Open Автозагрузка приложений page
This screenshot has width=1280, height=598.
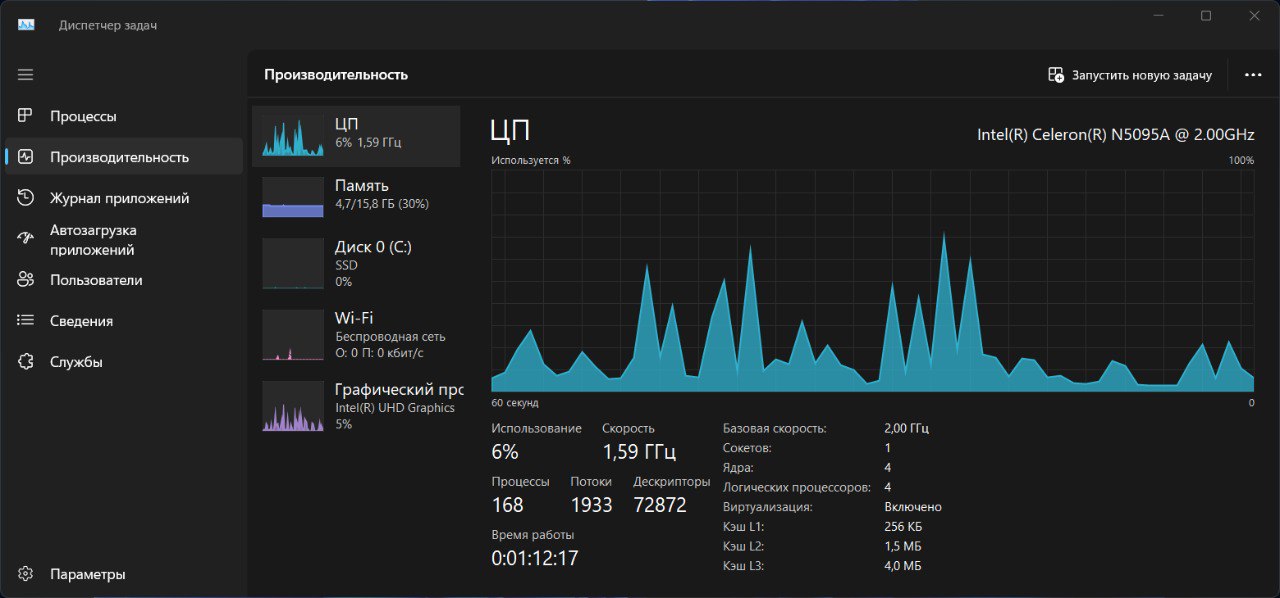[x=124, y=239]
